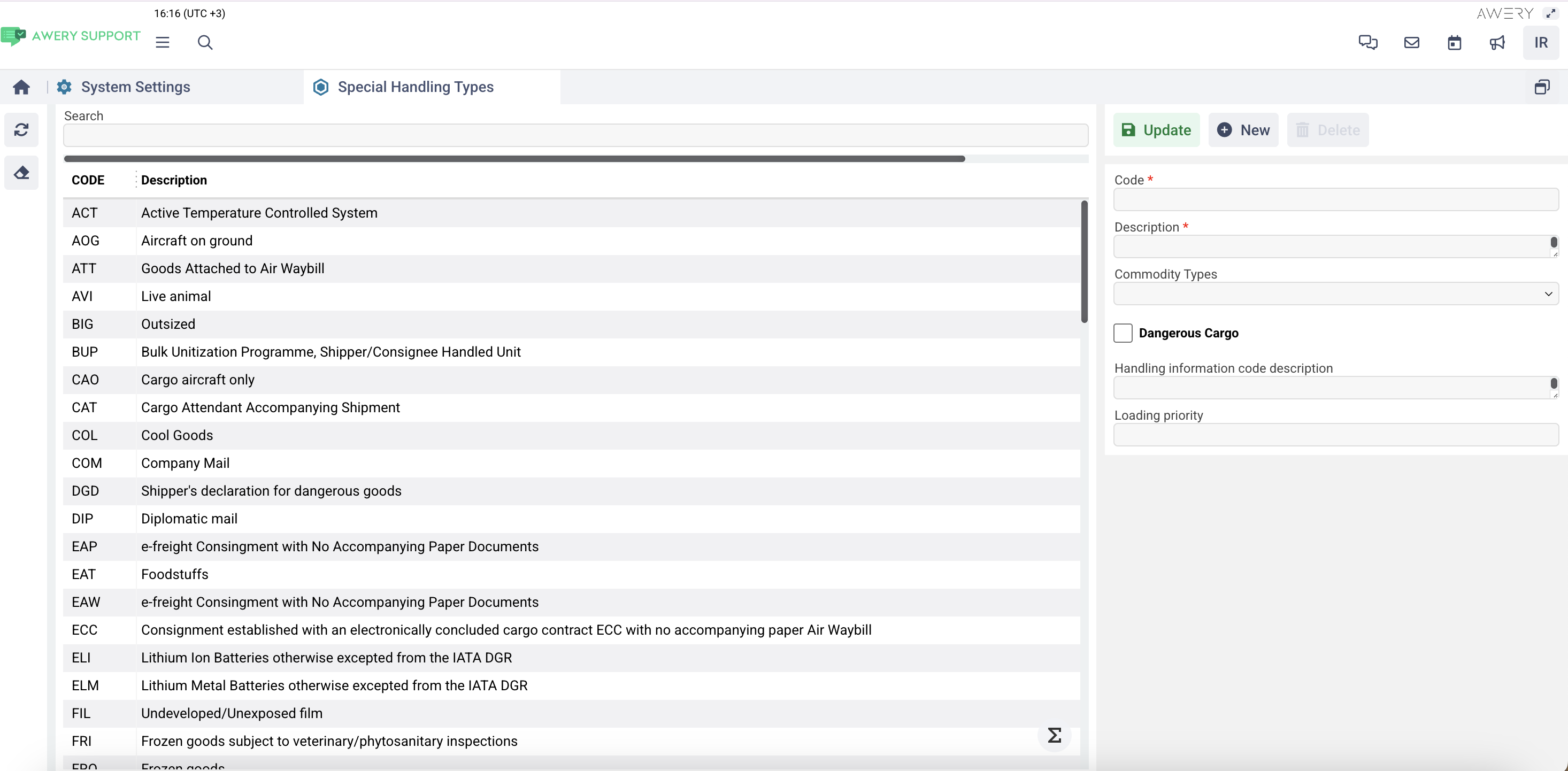Open the chat messages icon

[1368, 43]
